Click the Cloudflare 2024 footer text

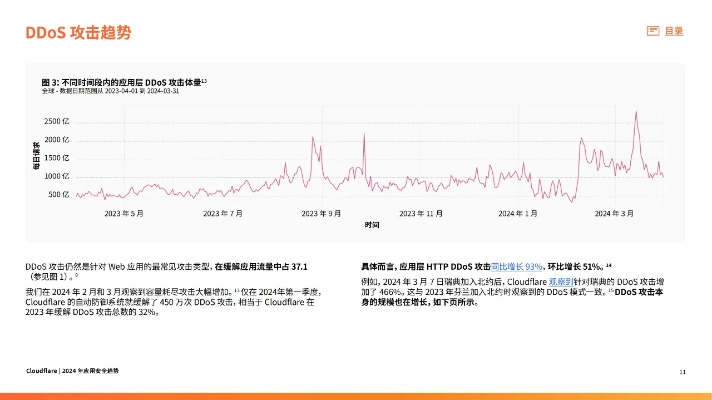point(72,370)
